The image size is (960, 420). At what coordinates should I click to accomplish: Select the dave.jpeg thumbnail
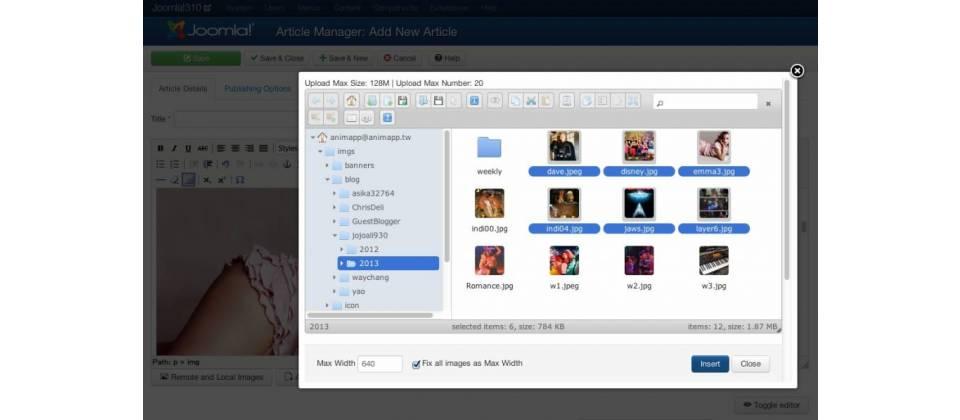click(564, 147)
